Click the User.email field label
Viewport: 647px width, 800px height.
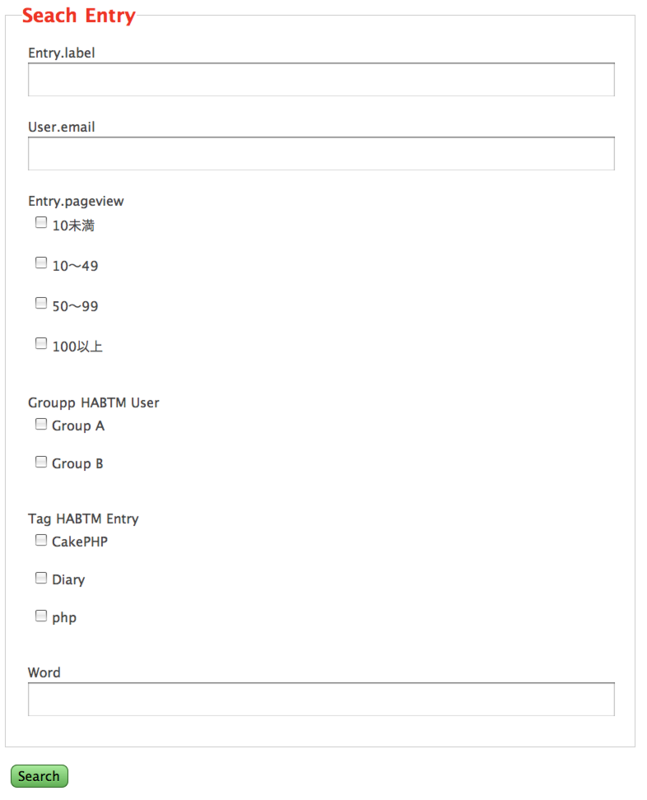[x=61, y=127]
